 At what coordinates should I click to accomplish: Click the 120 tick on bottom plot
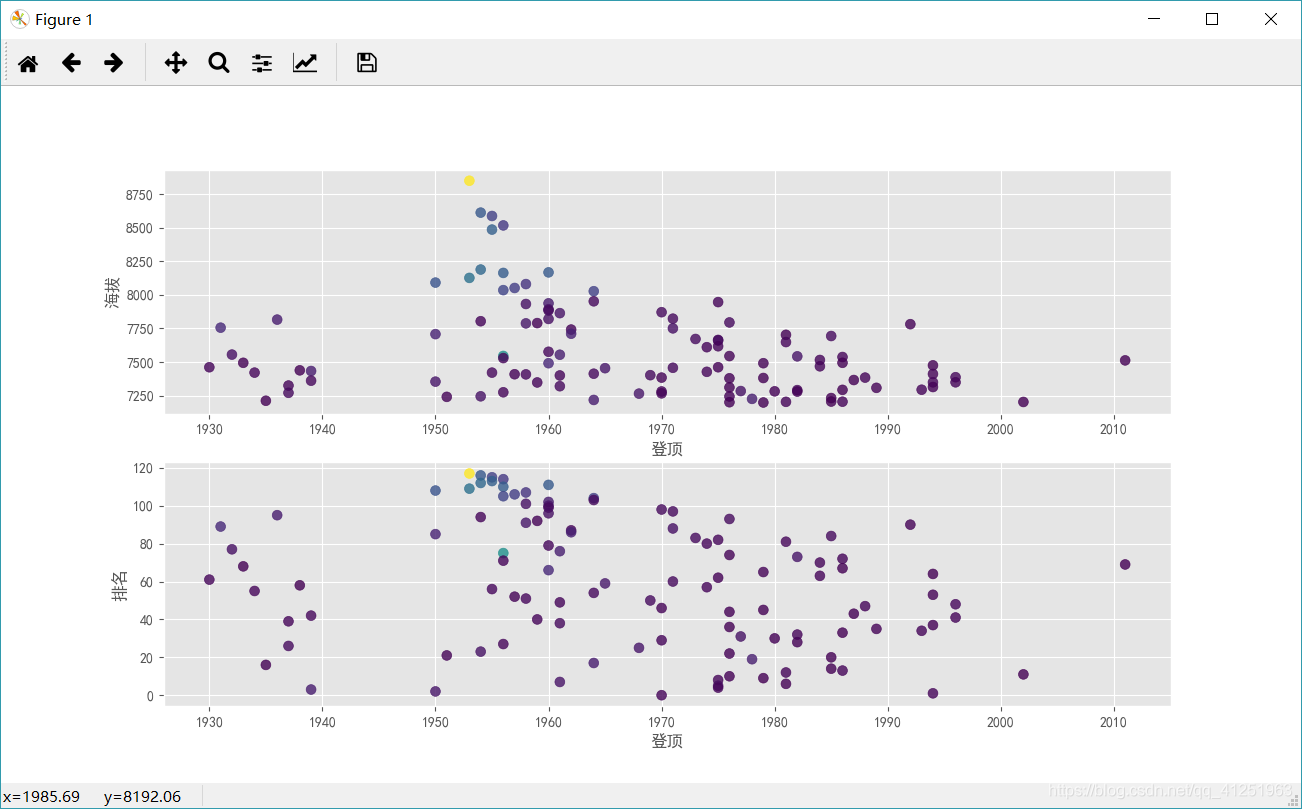coord(144,469)
